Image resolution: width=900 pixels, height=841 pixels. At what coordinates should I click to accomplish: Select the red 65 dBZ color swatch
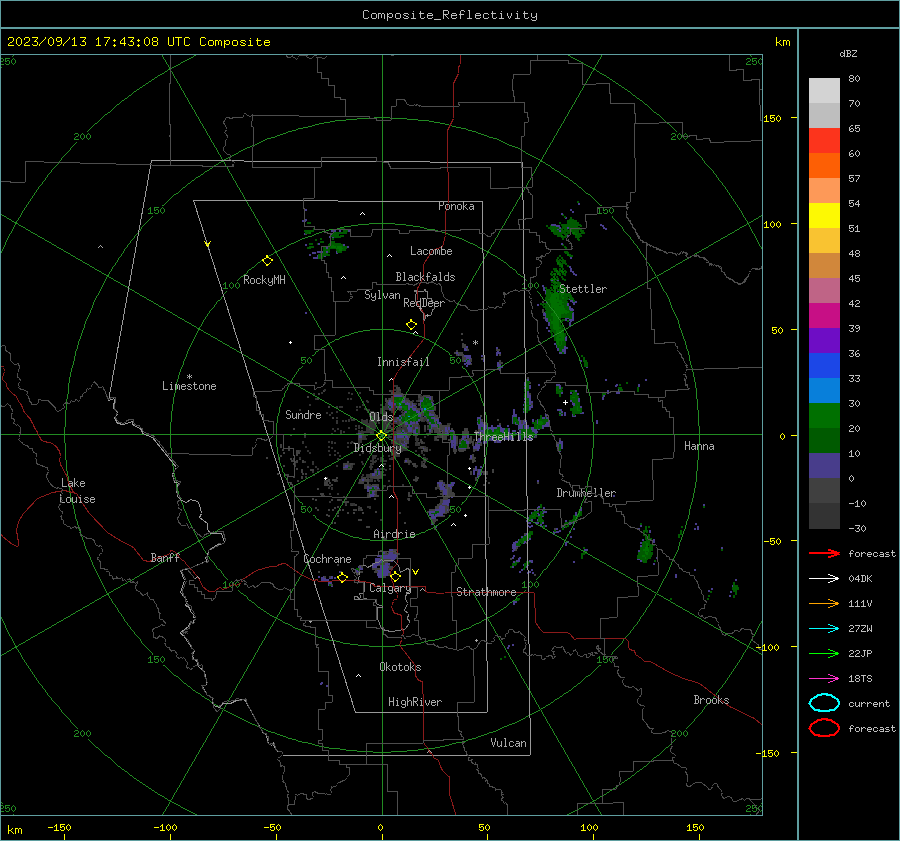pos(824,140)
